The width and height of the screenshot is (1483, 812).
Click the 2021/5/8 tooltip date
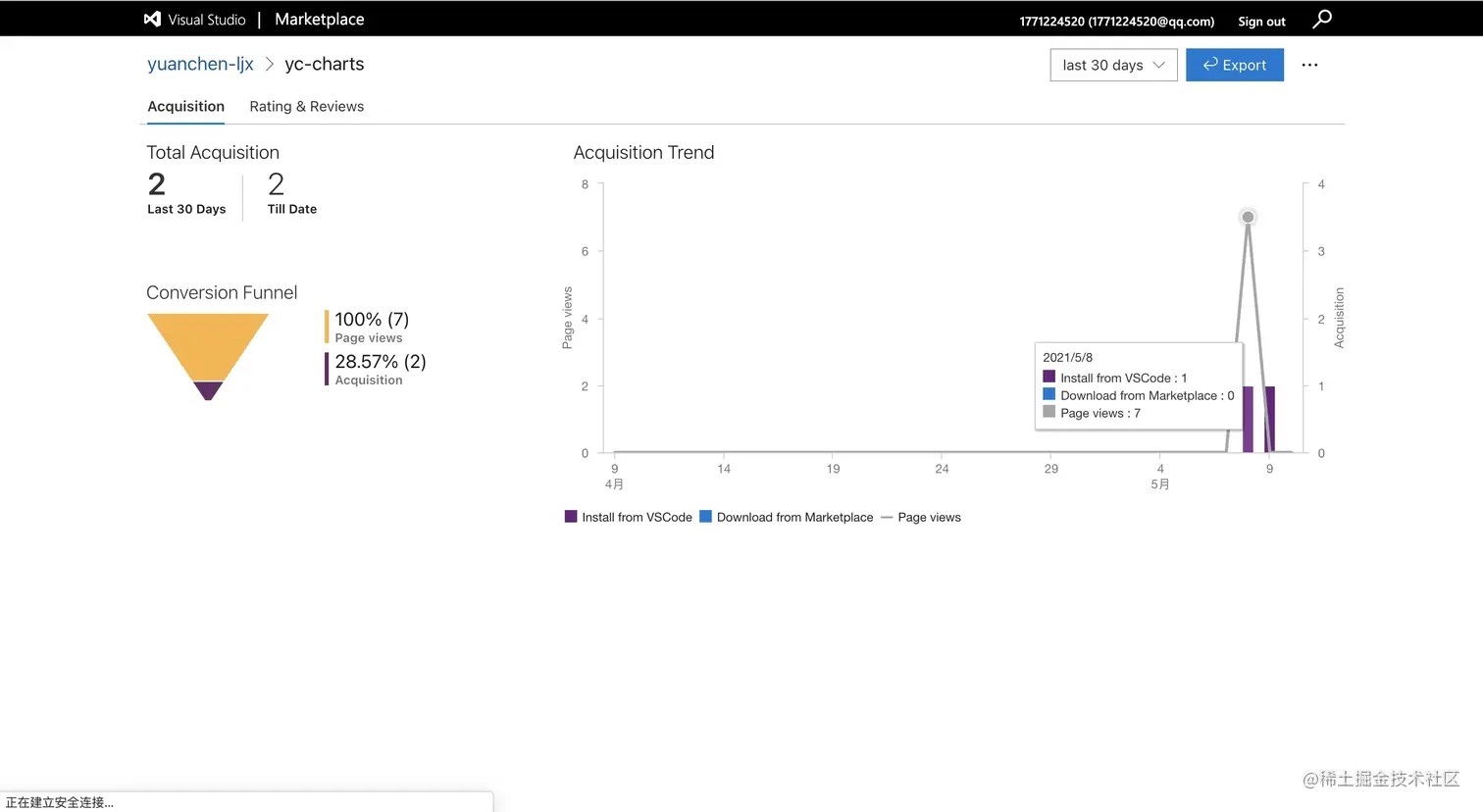[x=1067, y=357]
